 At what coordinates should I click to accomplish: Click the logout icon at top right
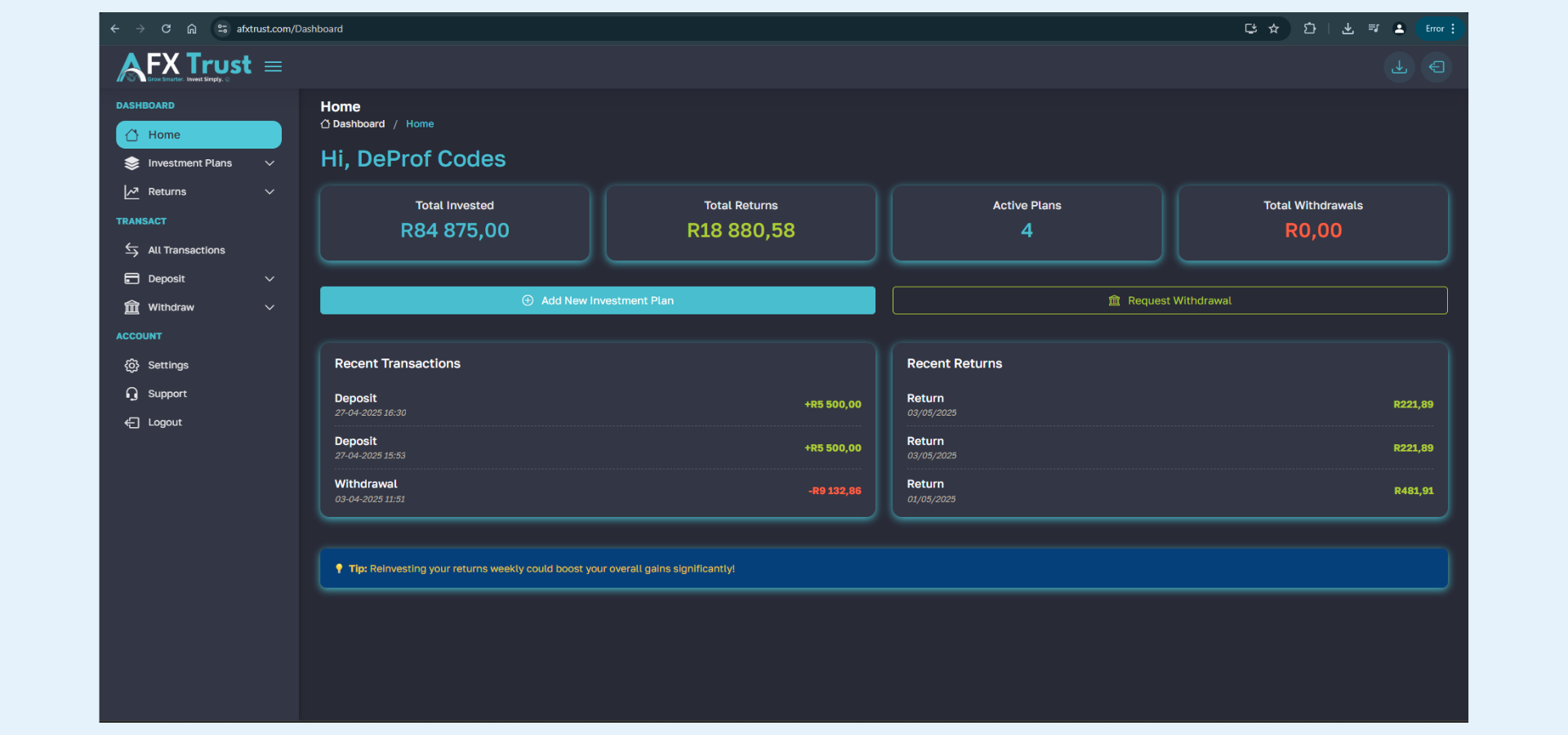1437,67
